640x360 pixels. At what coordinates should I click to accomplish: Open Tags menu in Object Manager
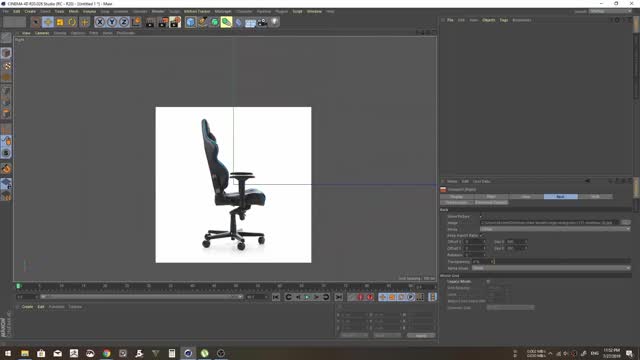(x=504, y=20)
